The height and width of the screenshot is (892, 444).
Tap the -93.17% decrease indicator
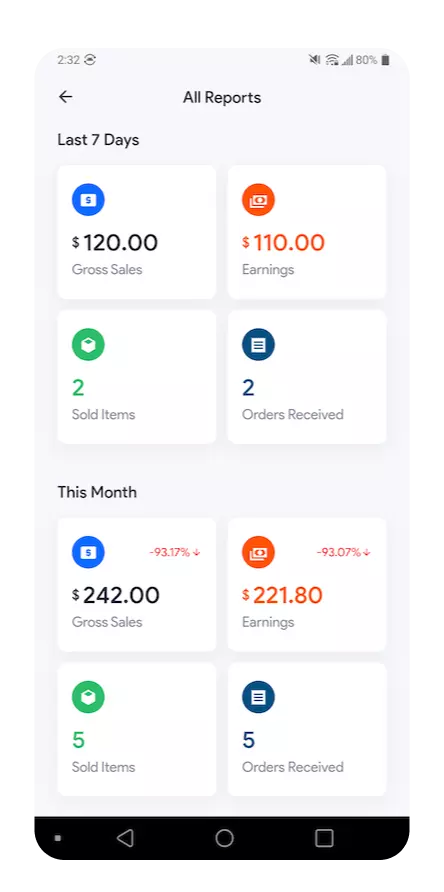coord(175,552)
